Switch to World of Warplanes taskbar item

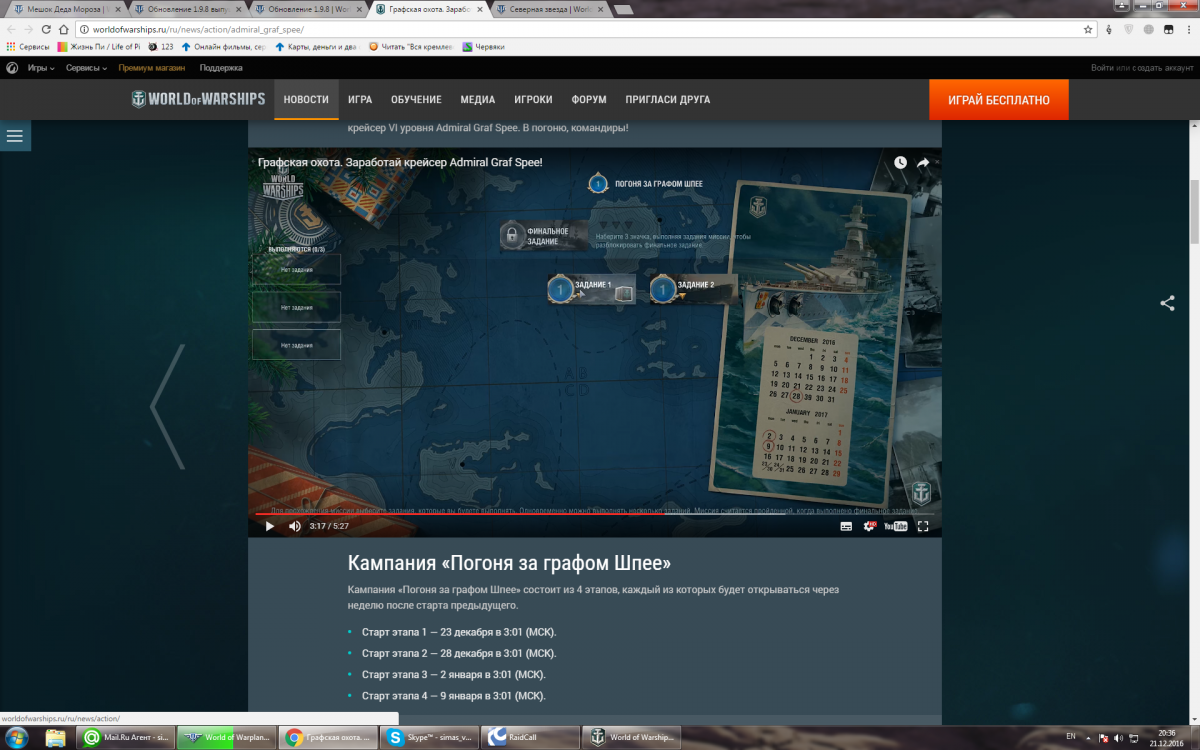point(226,737)
